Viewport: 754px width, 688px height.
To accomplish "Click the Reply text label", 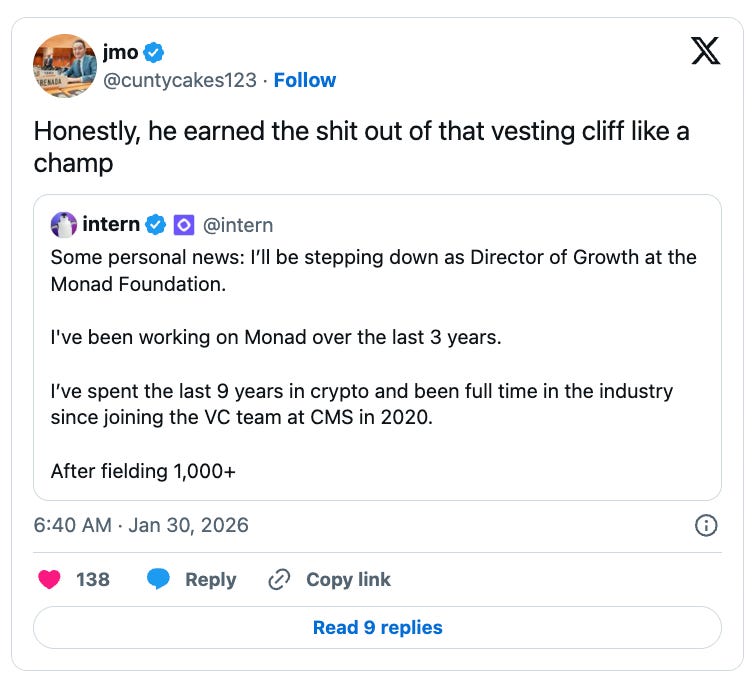I will 210,579.
